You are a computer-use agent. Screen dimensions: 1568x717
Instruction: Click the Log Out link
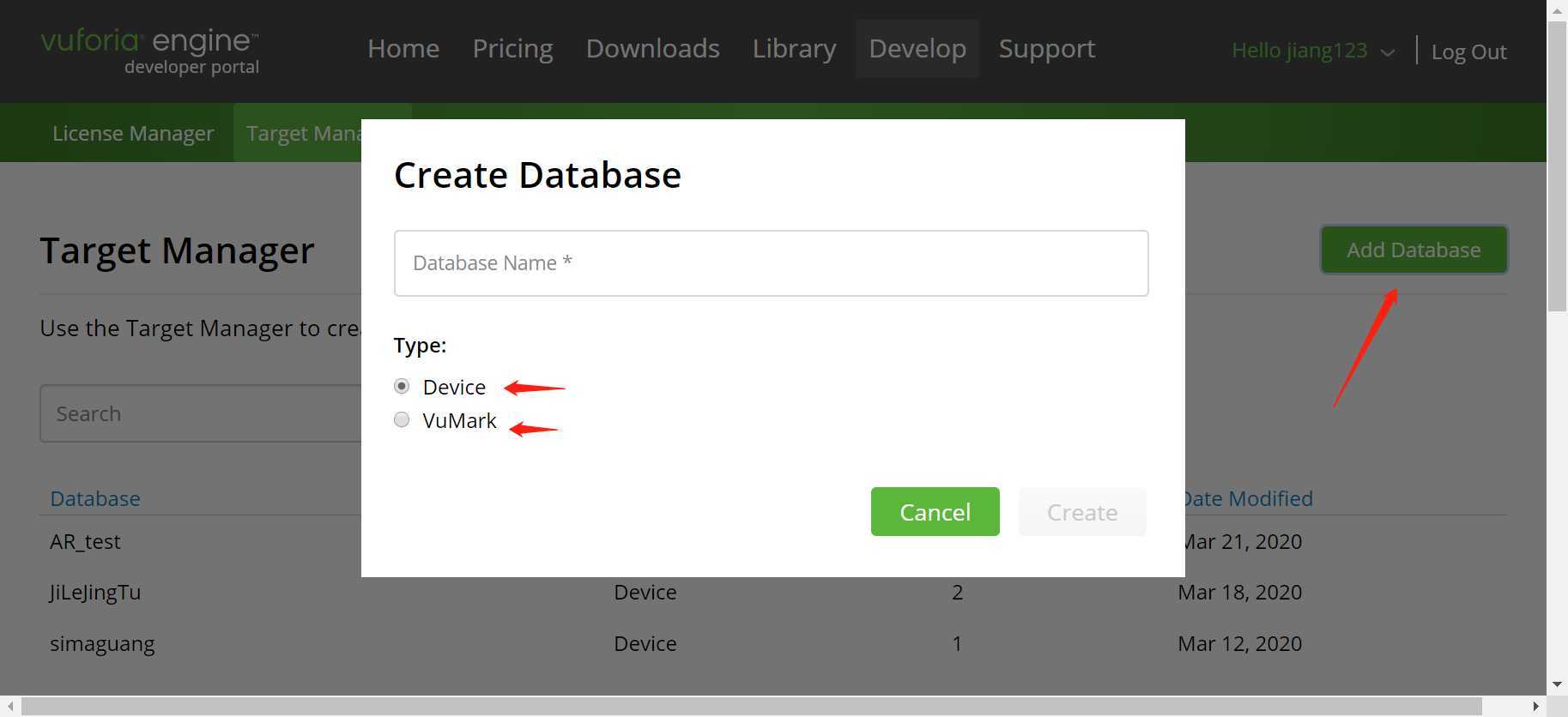(x=1468, y=51)
